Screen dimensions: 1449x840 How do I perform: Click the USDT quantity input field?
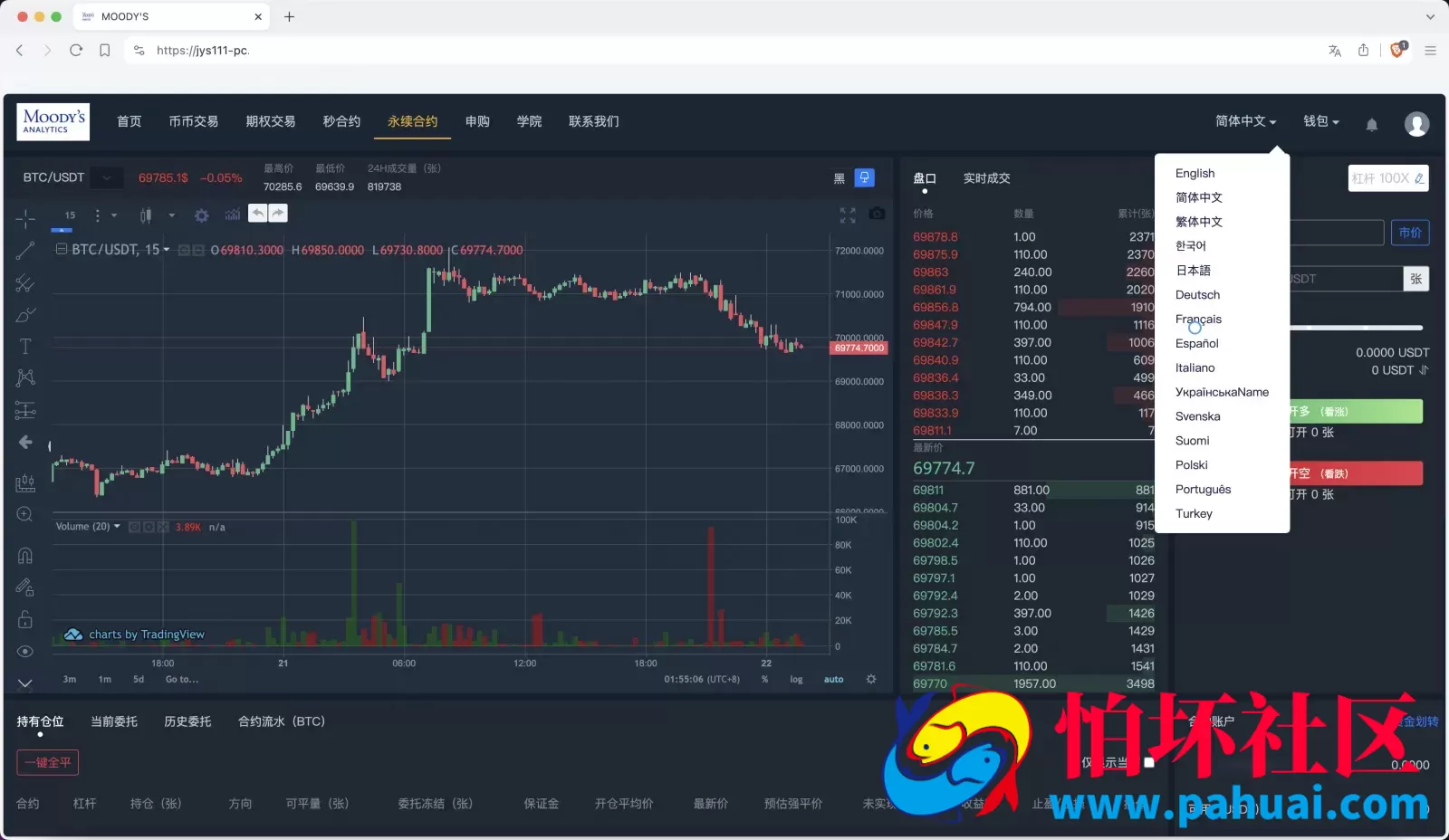click(x=1346, y=279)
